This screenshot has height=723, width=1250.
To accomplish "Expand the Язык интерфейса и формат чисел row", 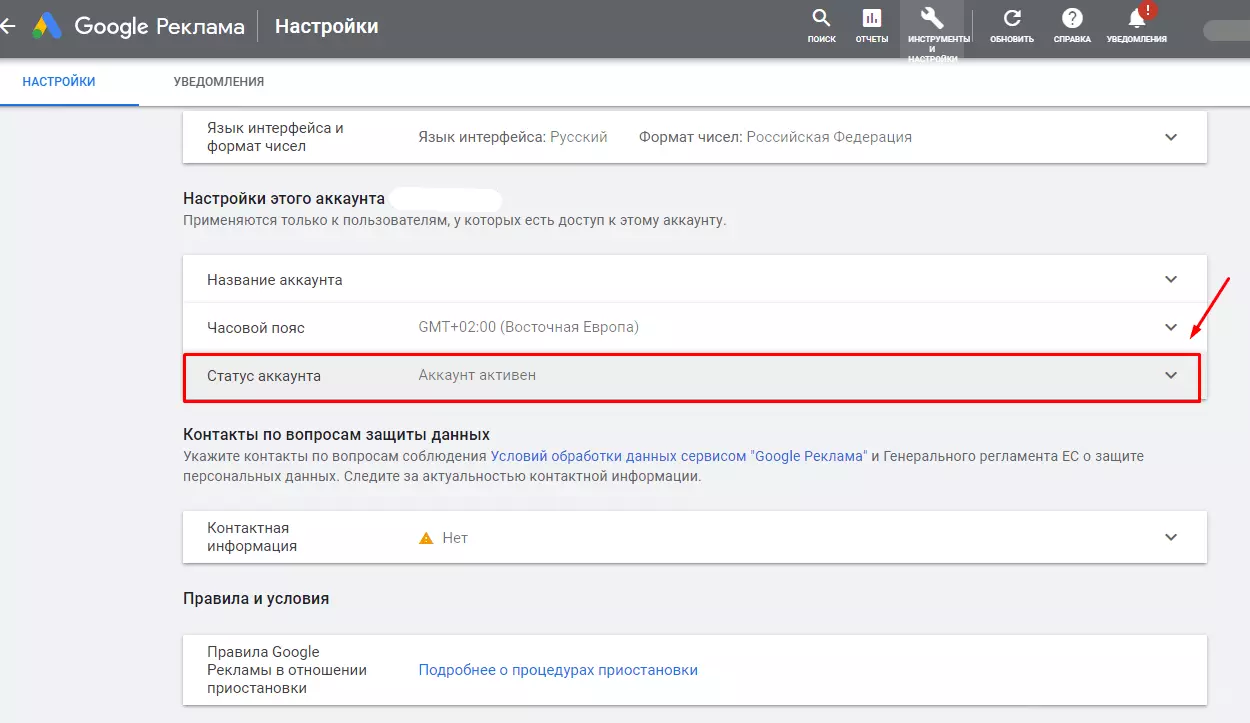I will tap(695, 137).
